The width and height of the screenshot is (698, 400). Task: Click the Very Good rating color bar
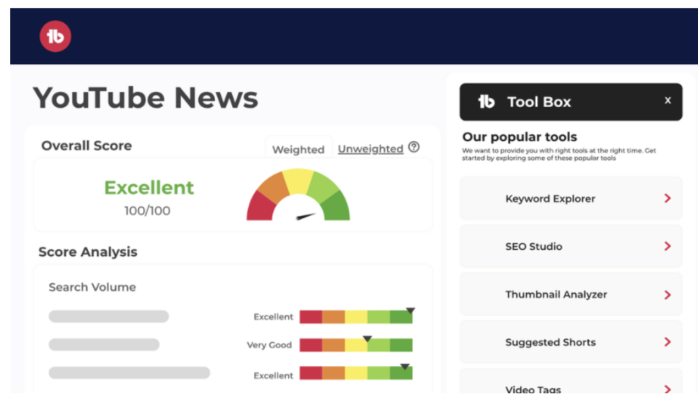356,345
